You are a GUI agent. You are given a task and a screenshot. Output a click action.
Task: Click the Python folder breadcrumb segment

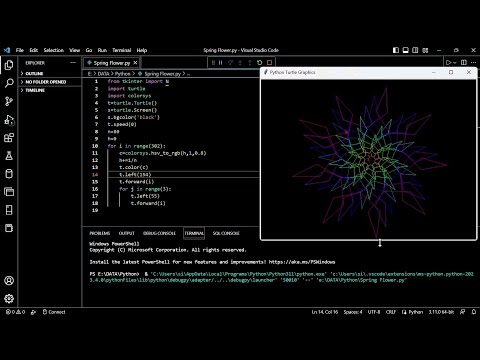123,74
